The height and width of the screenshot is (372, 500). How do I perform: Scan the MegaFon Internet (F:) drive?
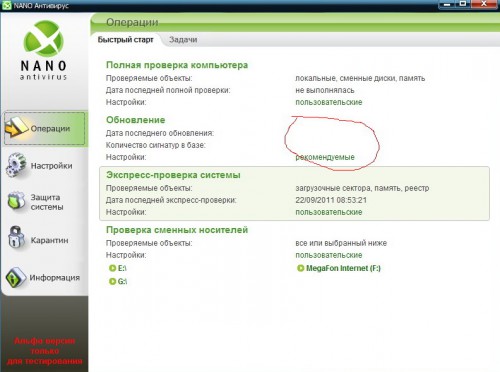click(x=343, y=268)
